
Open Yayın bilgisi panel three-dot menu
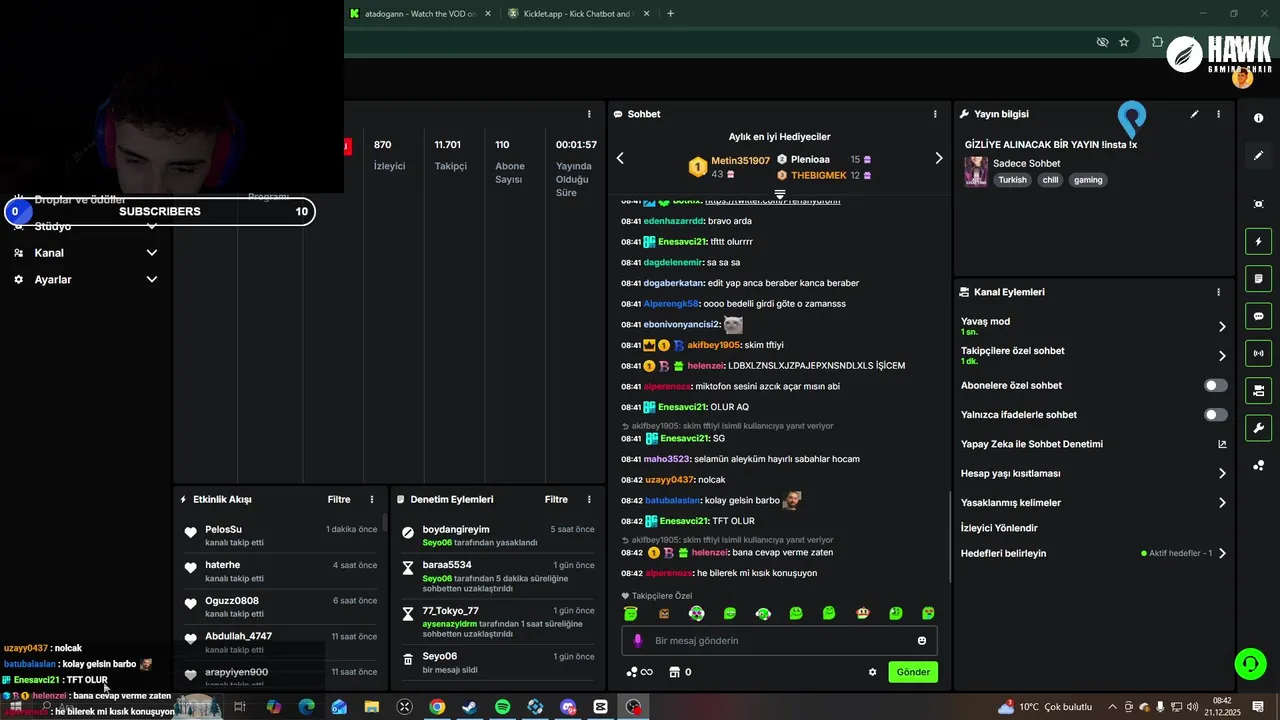tap(1218, 114)
